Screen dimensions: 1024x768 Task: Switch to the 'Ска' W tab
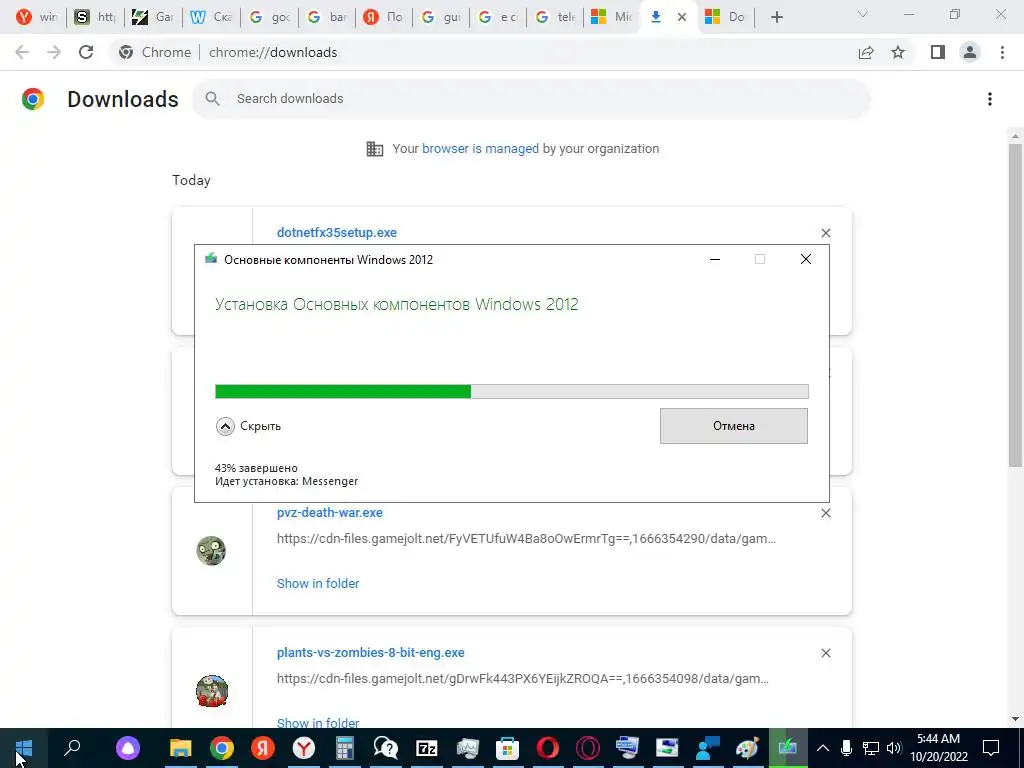(210, 17)
